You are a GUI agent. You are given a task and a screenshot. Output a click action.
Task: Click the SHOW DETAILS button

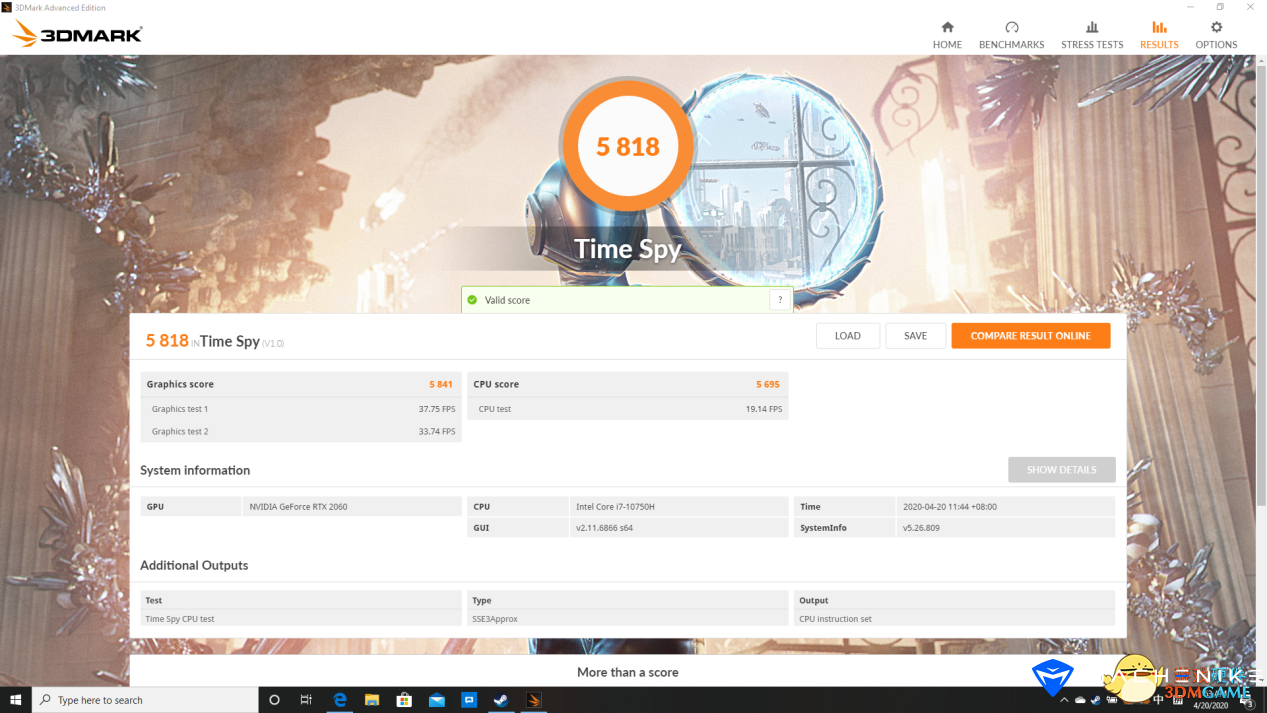pyautogui.click(x=1061, y=470)
